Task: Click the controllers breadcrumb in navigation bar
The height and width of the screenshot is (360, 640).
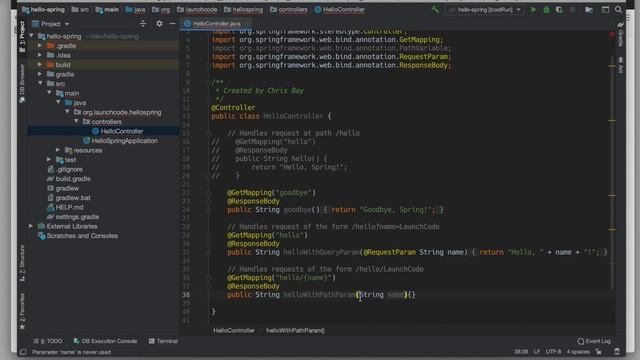Action: [x=289, y=9]
